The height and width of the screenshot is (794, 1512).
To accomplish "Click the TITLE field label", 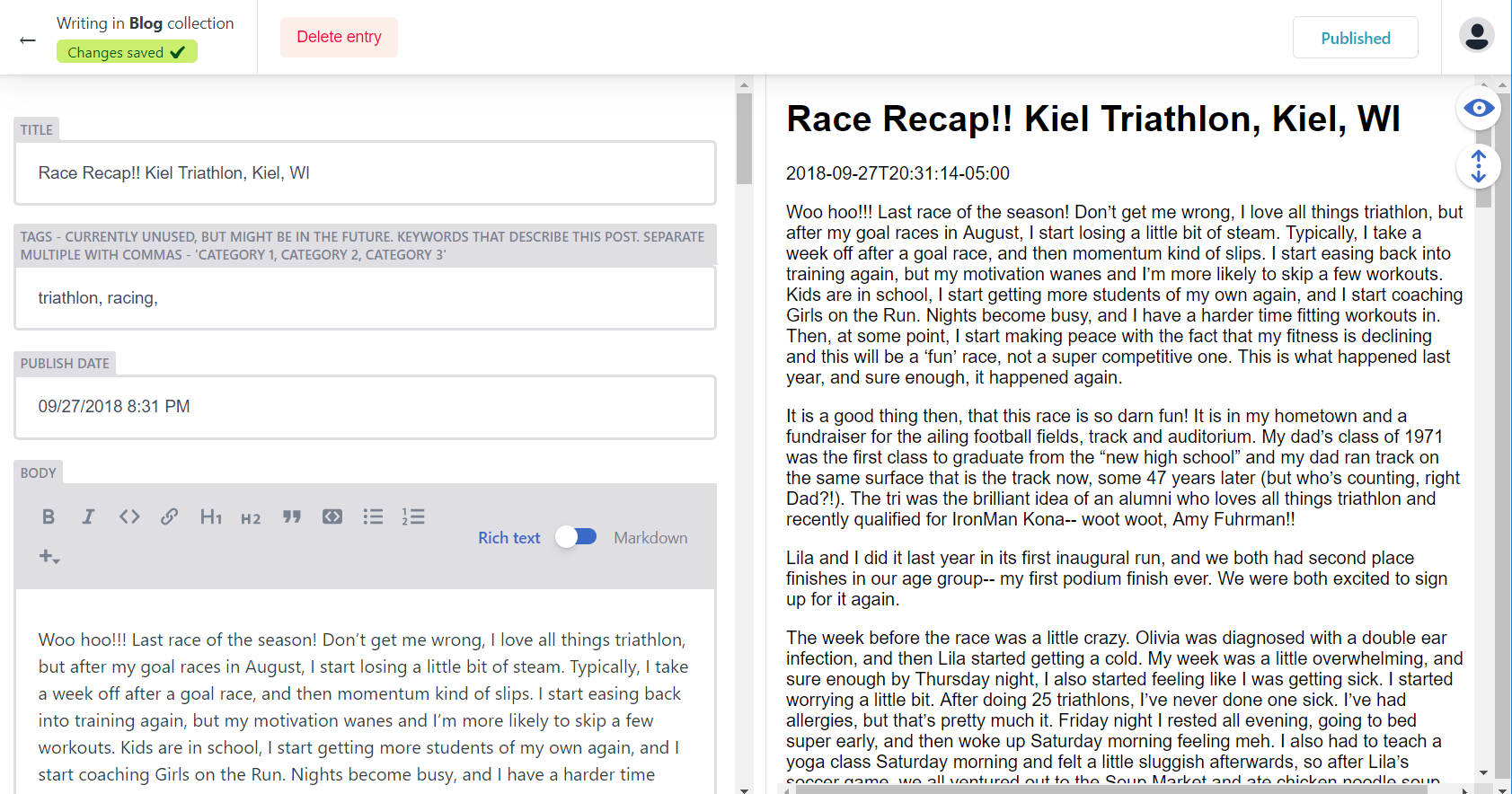I will pos(37,129).
